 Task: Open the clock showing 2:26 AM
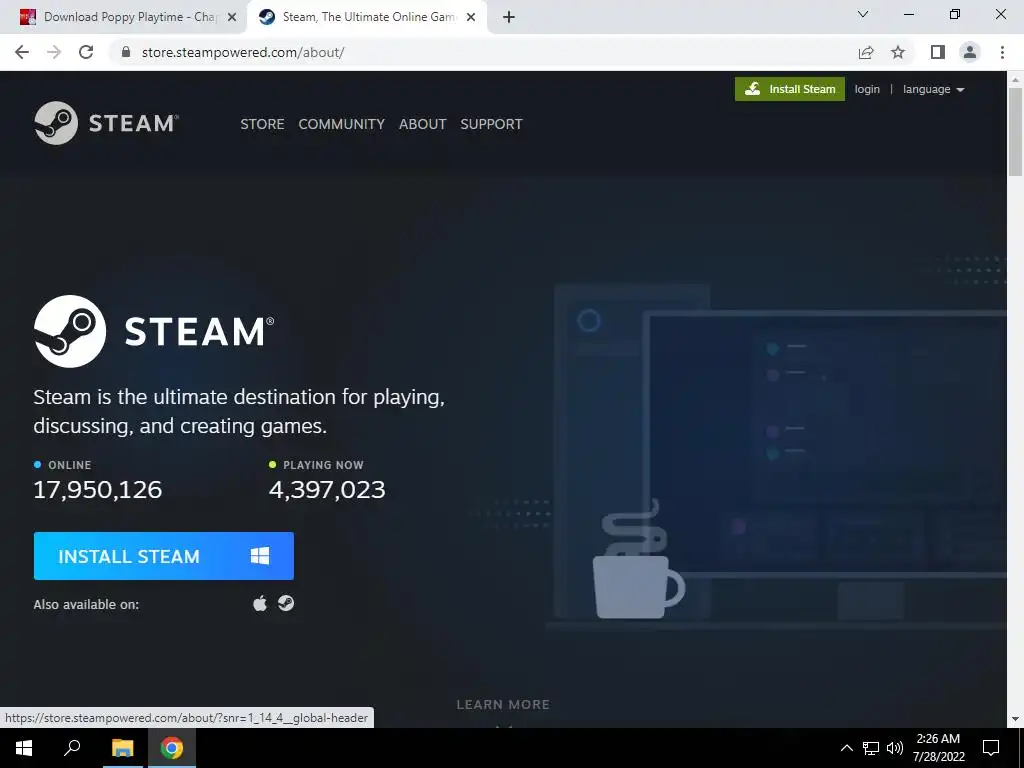938,748
